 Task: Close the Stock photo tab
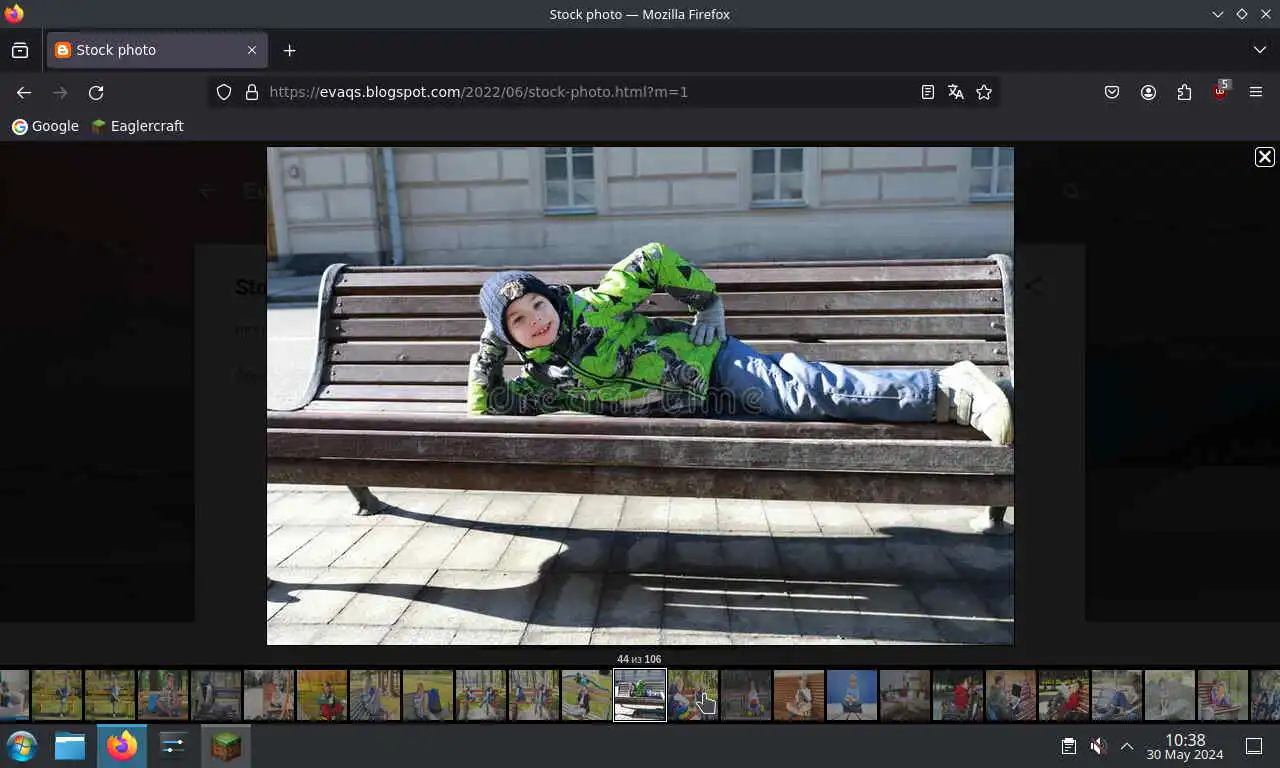click(x=252, y=50)
